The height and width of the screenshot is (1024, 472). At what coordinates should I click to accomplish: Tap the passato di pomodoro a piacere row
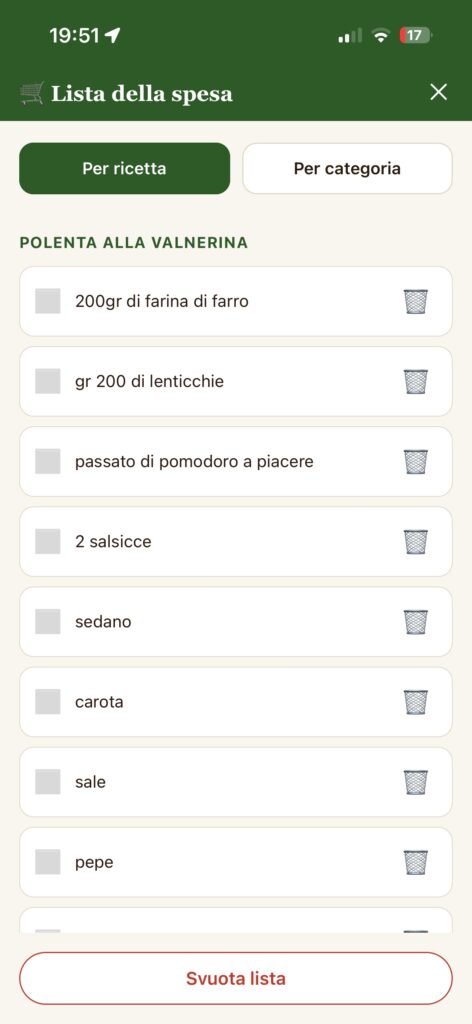236,462
